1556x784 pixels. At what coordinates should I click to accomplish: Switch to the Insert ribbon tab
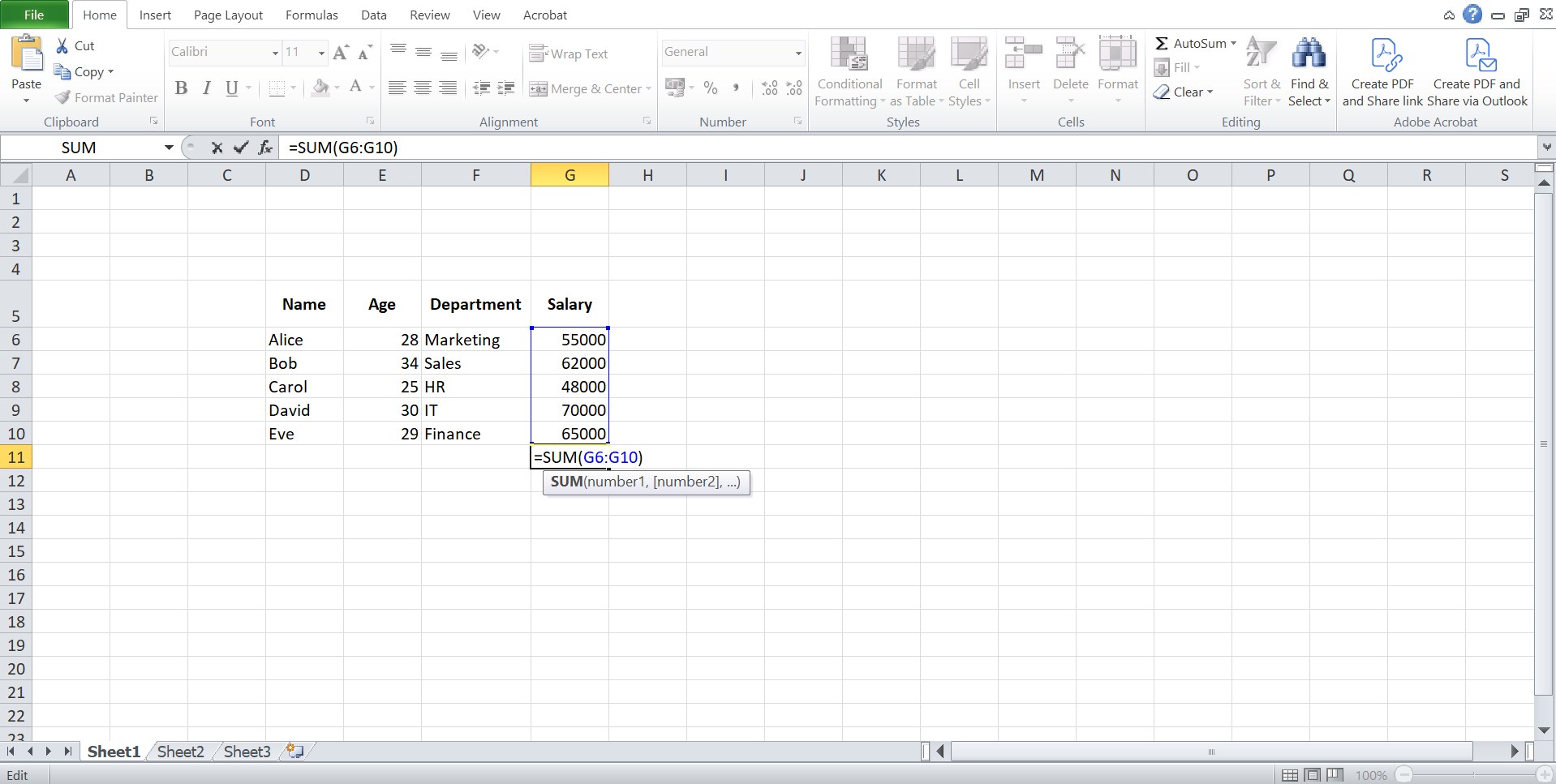click(155, 15)
